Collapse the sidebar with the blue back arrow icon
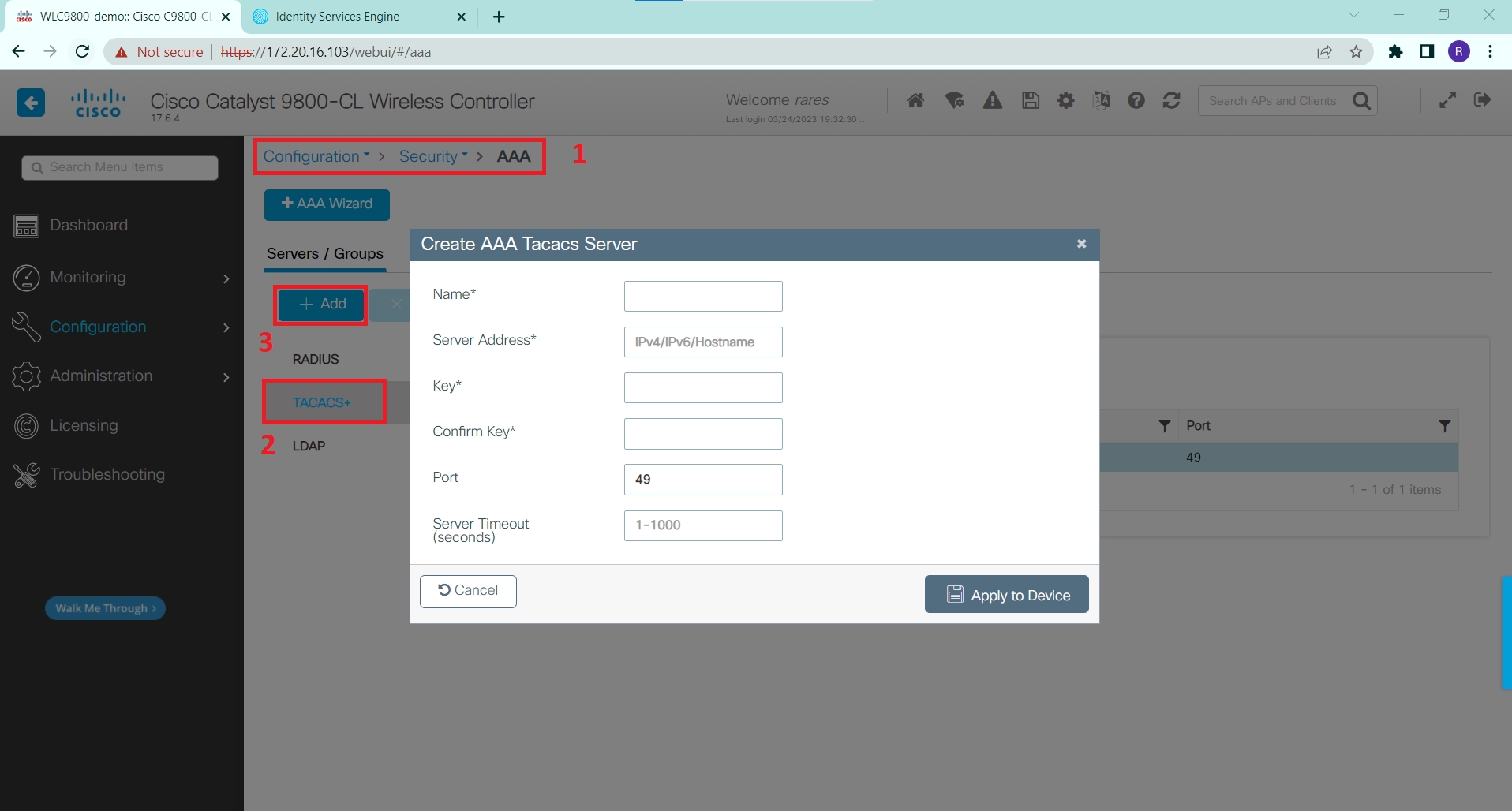Screen dimensions: 1512x811 point(31,103)
